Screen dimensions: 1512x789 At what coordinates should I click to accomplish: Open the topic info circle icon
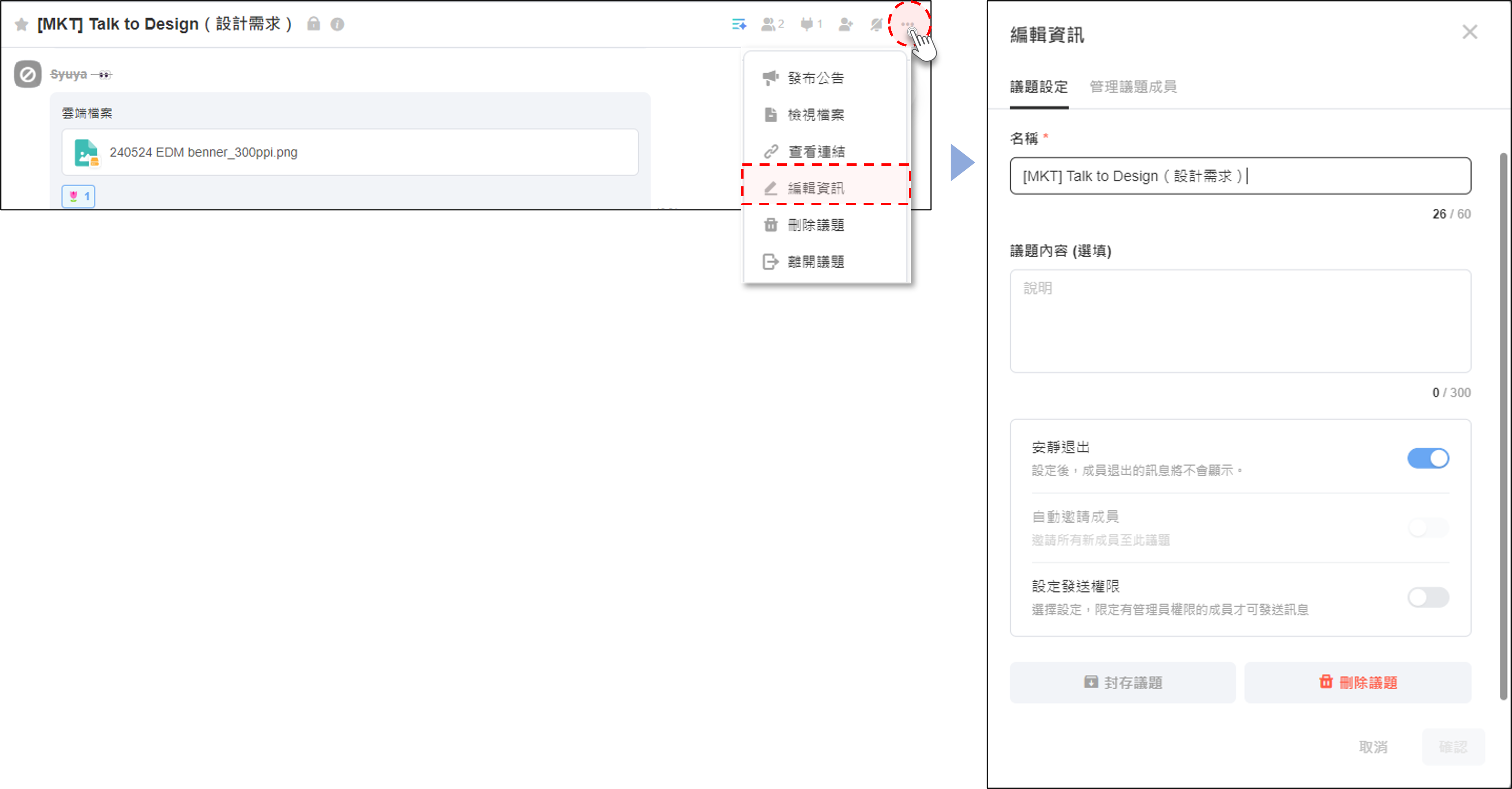pos(337,24)
